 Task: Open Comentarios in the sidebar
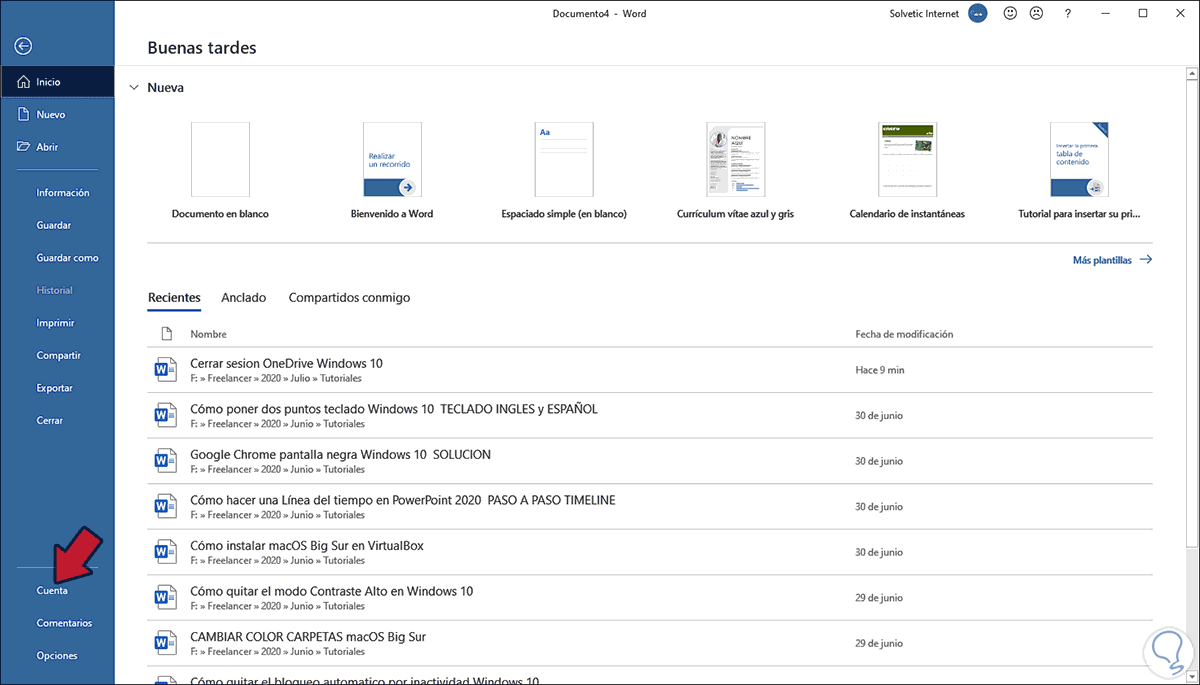point(64,623)
